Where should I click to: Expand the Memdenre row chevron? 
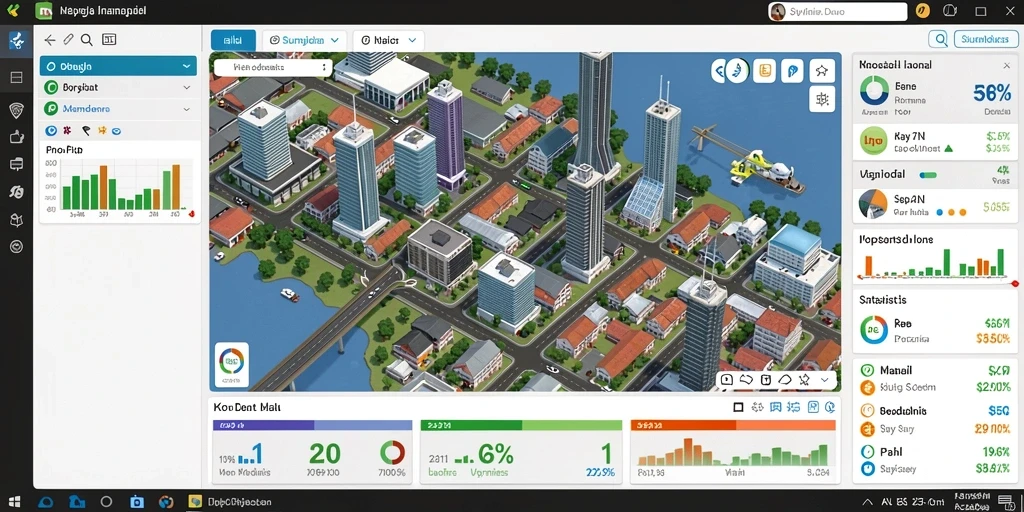[x=187, y=109]
